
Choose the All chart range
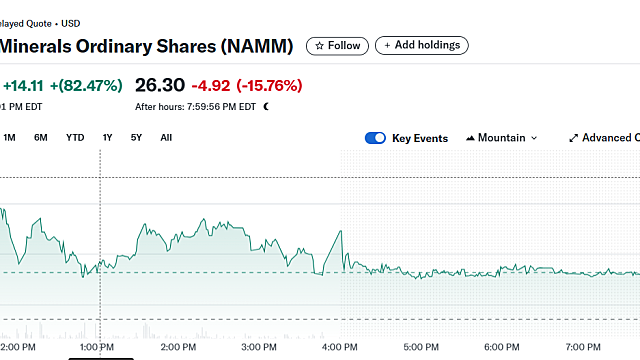click(166, 138)
